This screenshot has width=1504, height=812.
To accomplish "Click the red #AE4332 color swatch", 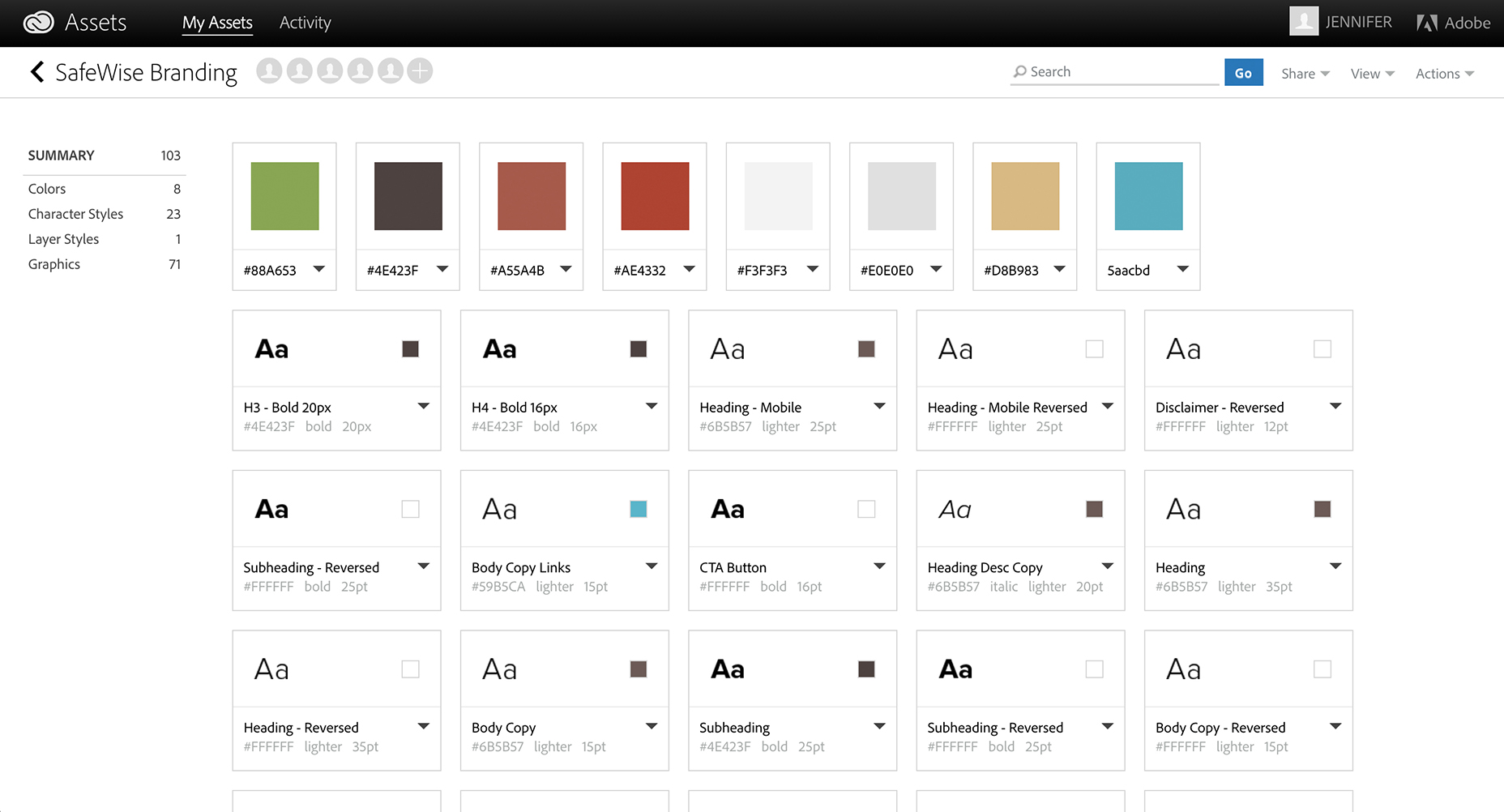I will coord(655,196).
